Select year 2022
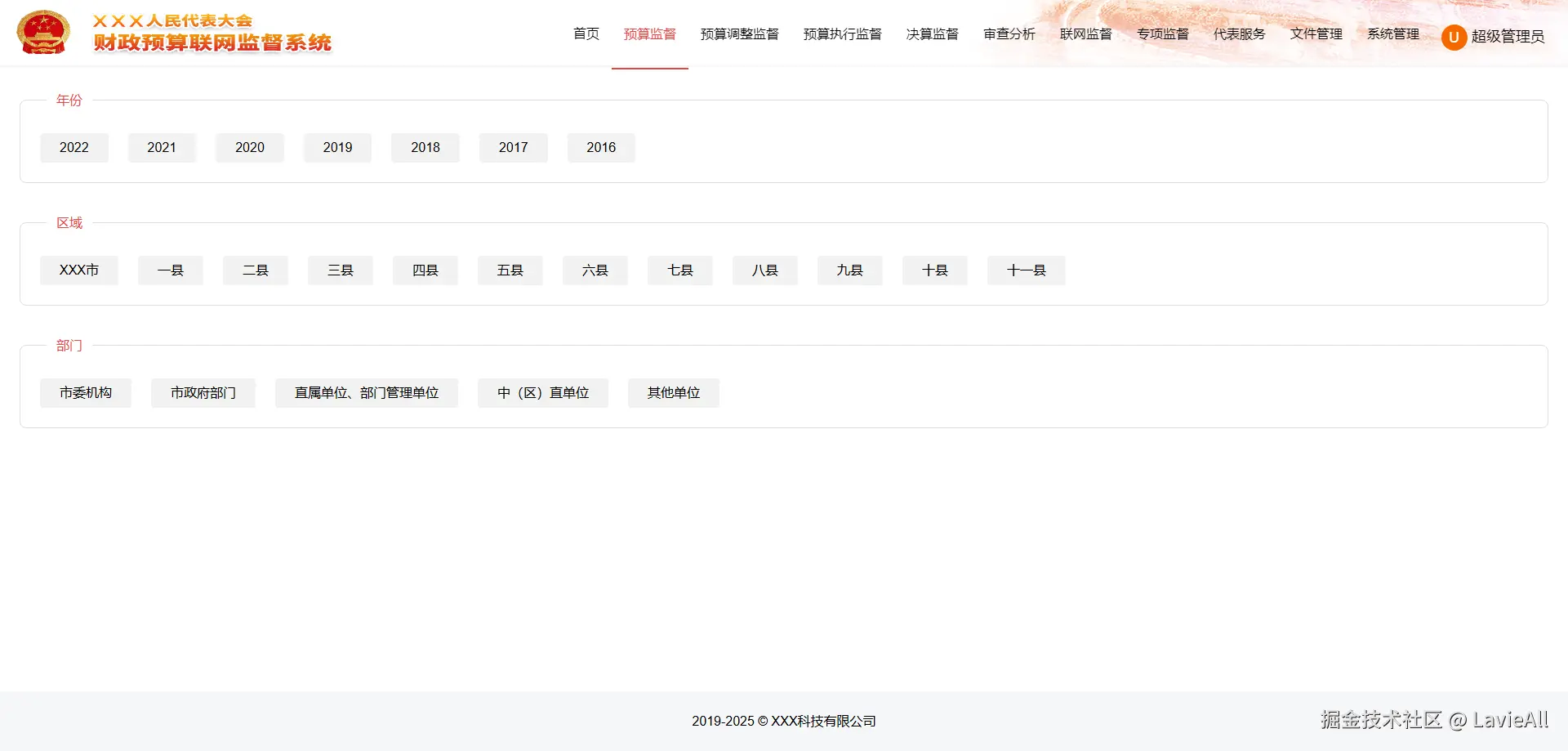1568x751 pixels. (x=73, y=147)
